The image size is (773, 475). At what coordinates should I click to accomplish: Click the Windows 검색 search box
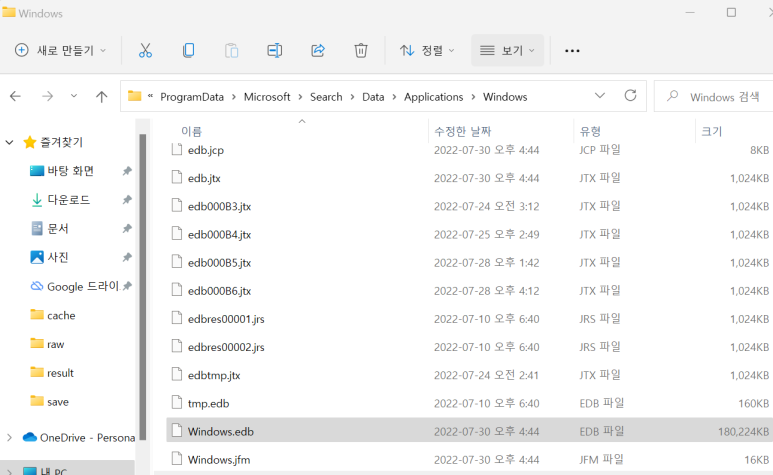pos(713,96)
